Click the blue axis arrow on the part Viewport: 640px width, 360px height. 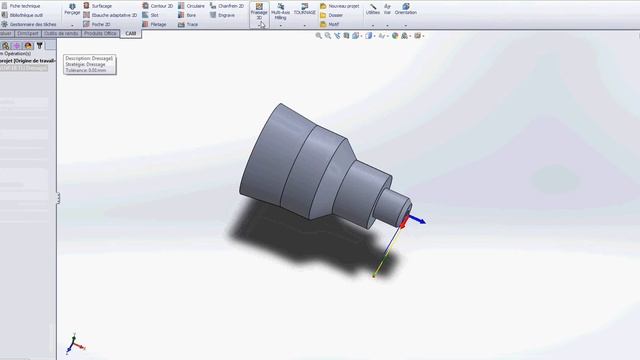pyautogui.click(x=418, y=220)
